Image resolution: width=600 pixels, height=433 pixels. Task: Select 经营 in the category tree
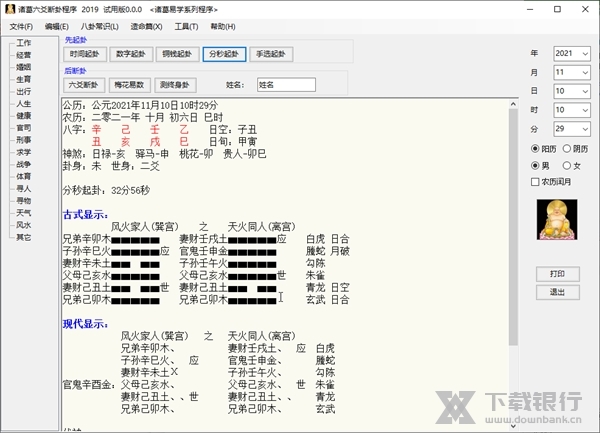pos(23,55)
